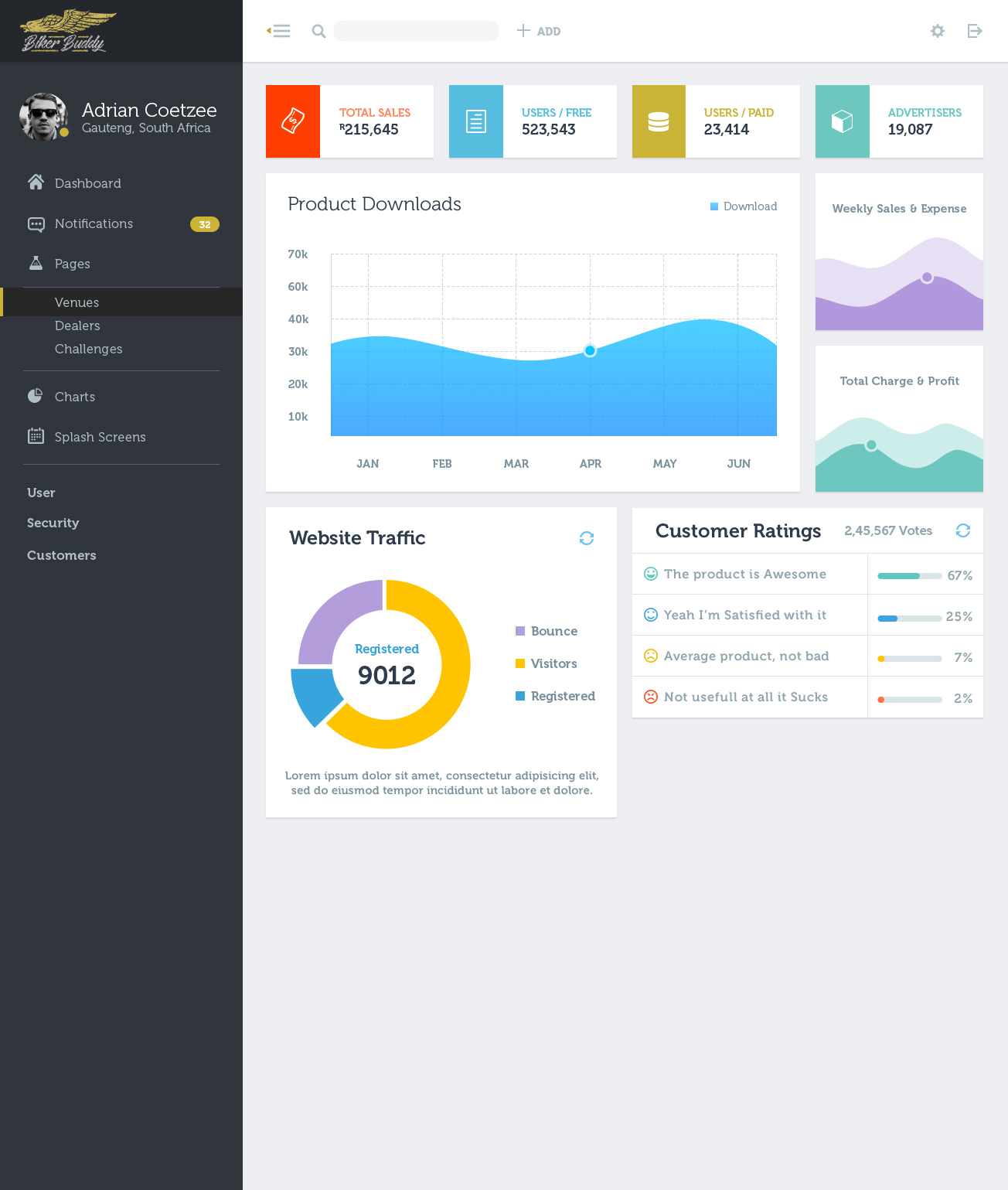Toggle Bounce legend in traffic chart

pyautogui.click(x=547, y=631)
